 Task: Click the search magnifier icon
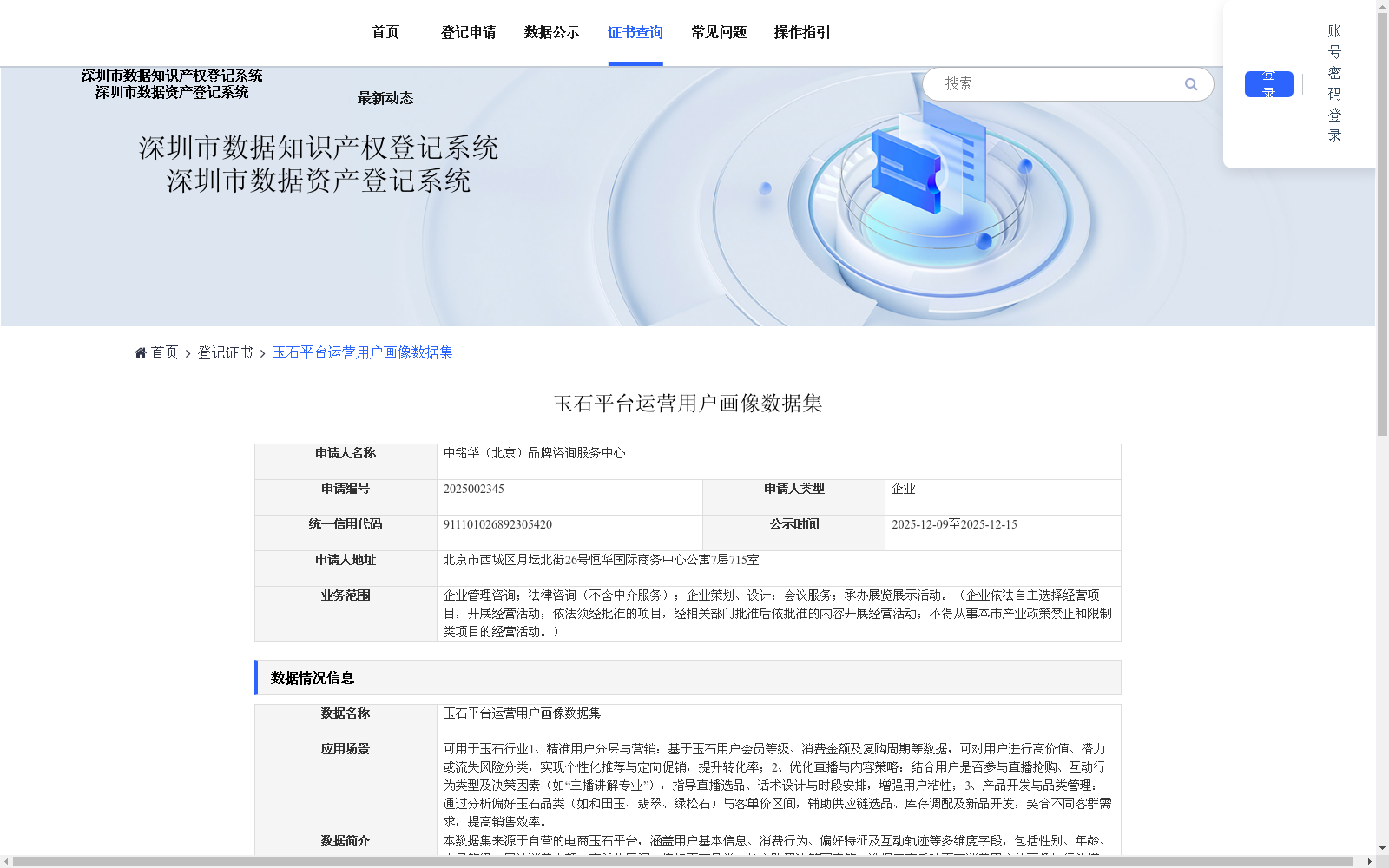(x=1191, y=84)
